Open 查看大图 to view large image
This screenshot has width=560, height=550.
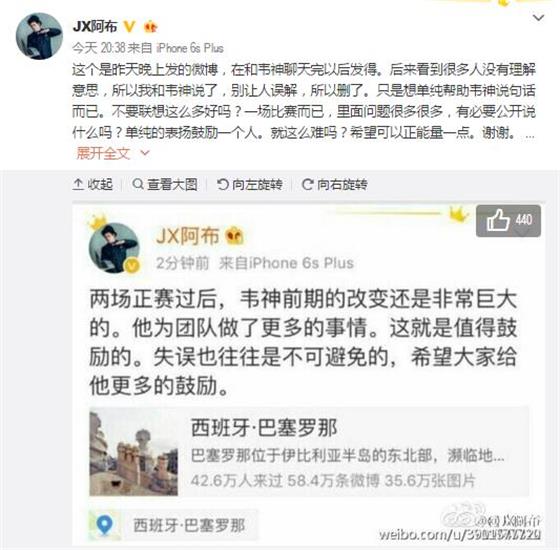click(x=165, y=184)
